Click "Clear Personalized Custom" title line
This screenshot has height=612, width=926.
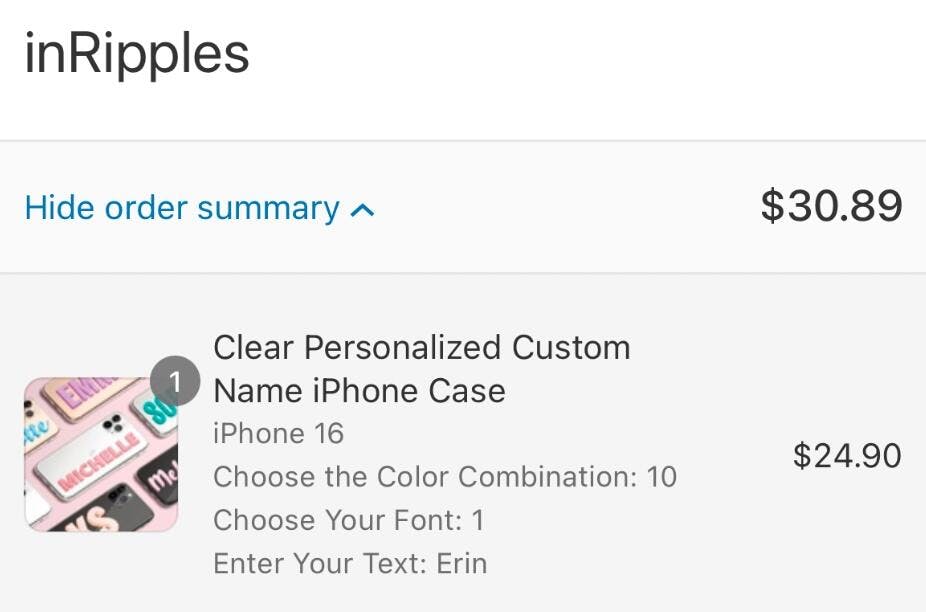click(421, 348)
